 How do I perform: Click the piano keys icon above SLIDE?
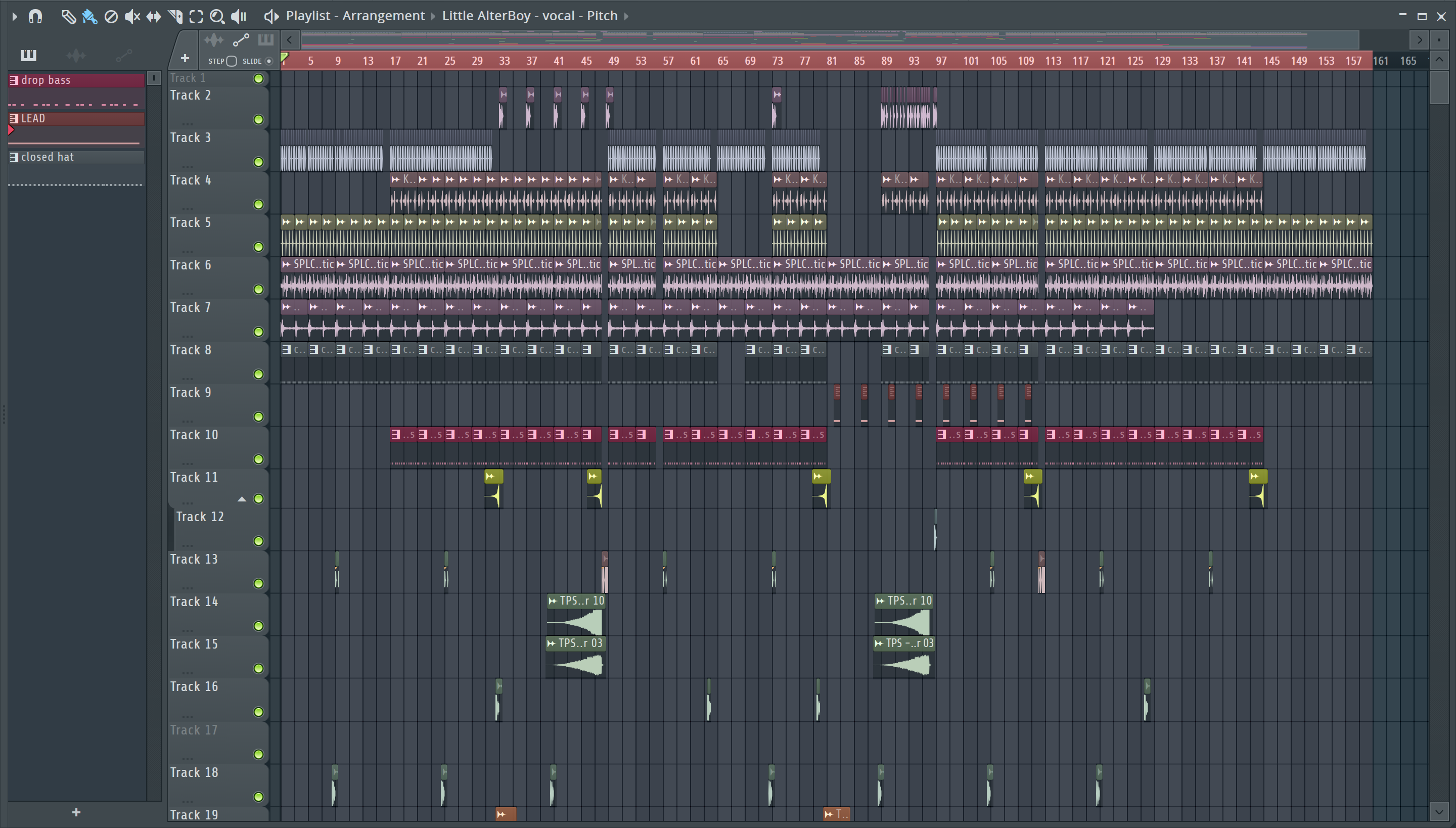click(x=265, y=40)
